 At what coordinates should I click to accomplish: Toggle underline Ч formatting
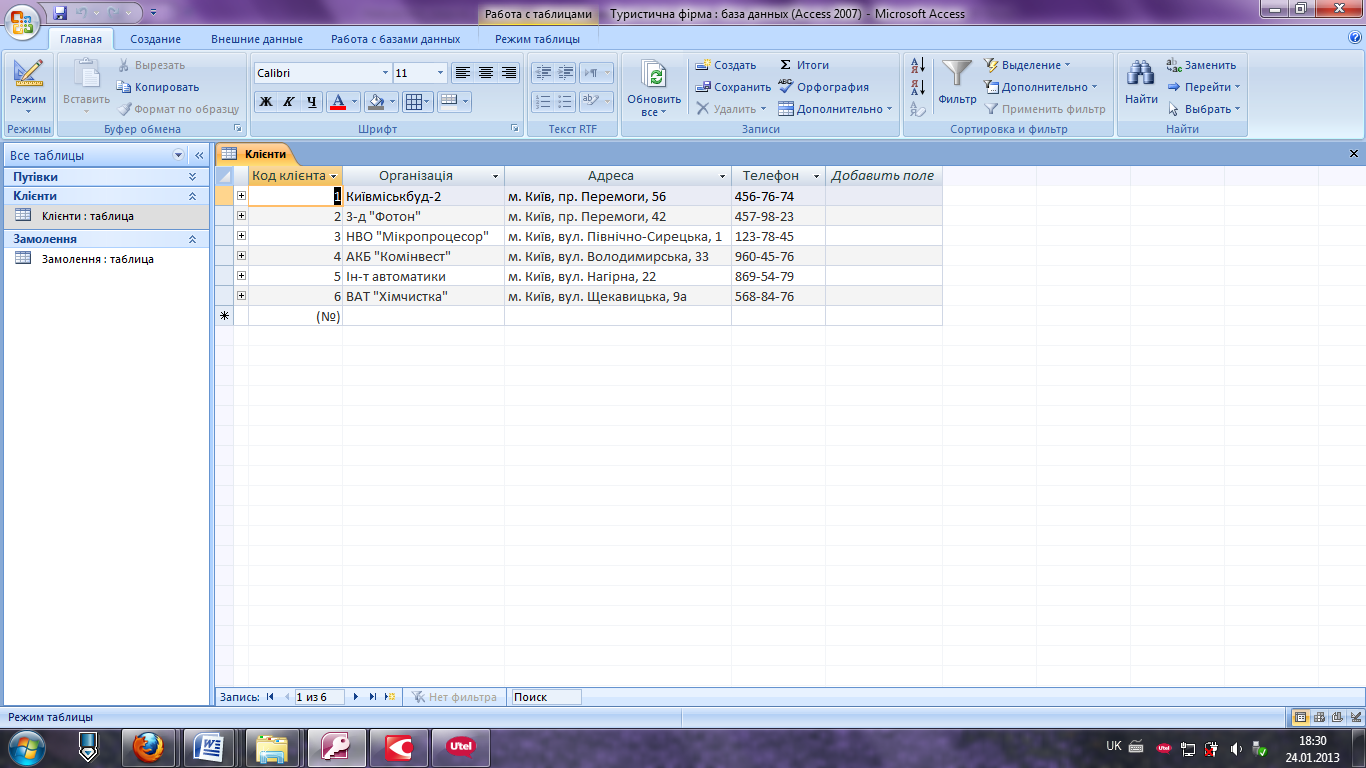click(312, 102)
